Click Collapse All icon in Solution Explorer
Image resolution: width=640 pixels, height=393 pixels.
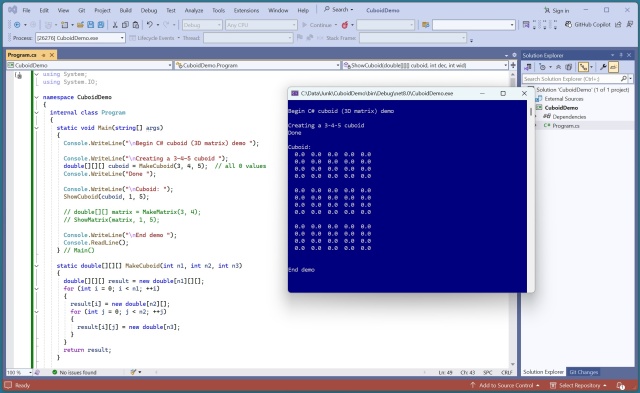pyautogui.click(x=558, y=67)
